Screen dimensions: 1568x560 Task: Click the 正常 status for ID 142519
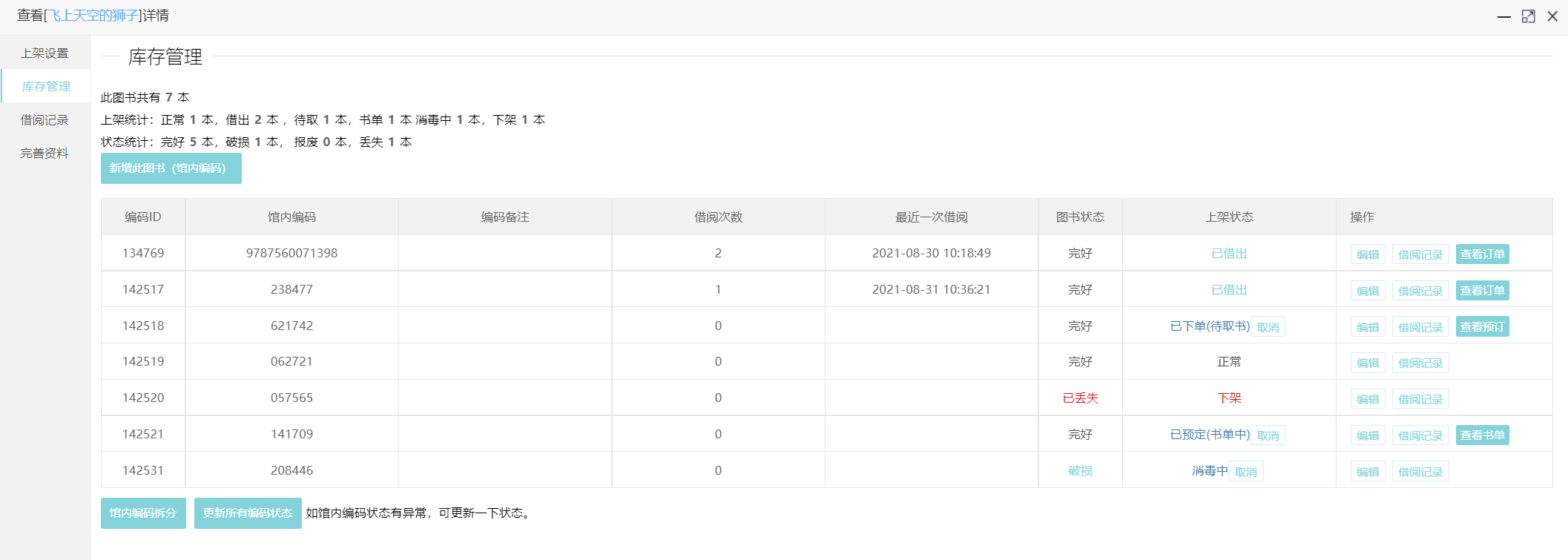tap(1229, 362)
